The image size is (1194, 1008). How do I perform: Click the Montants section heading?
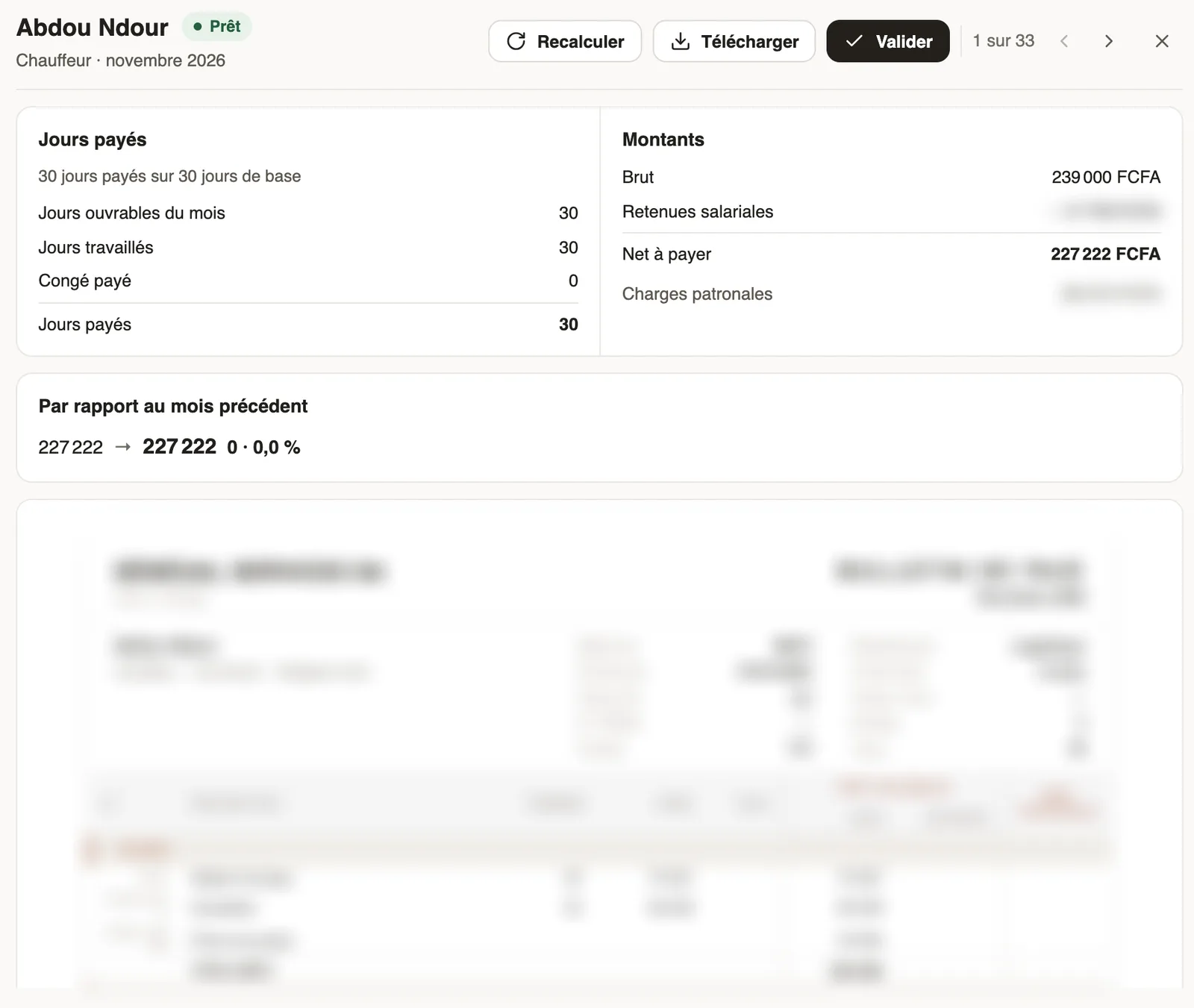coord(663,140)
